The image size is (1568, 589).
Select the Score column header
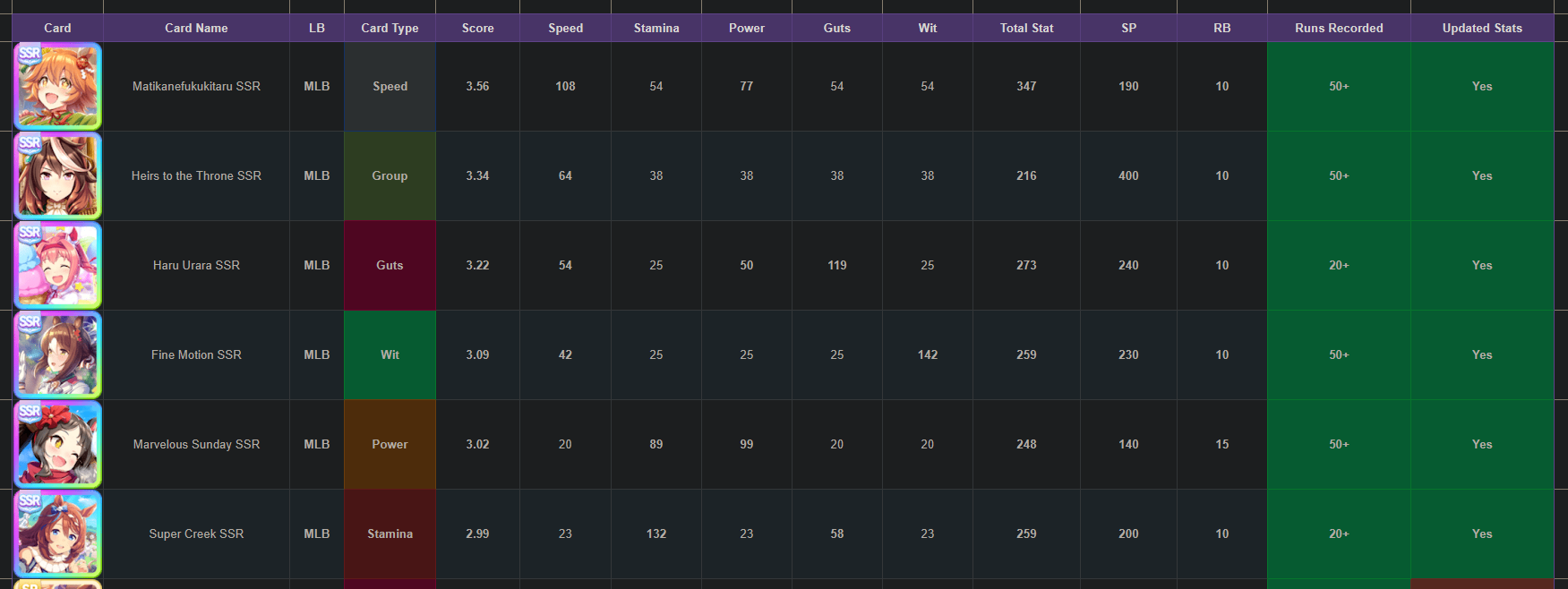477,28
